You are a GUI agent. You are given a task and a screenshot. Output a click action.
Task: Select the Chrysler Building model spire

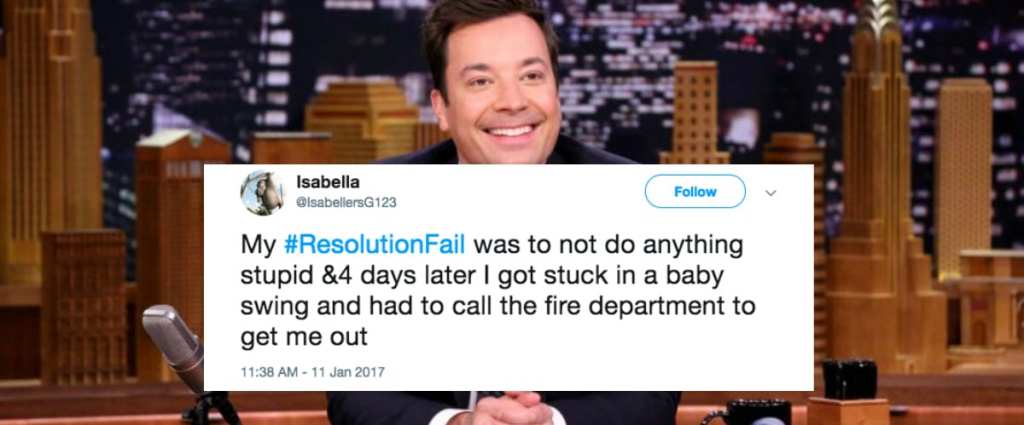click(x=876, y=33)
